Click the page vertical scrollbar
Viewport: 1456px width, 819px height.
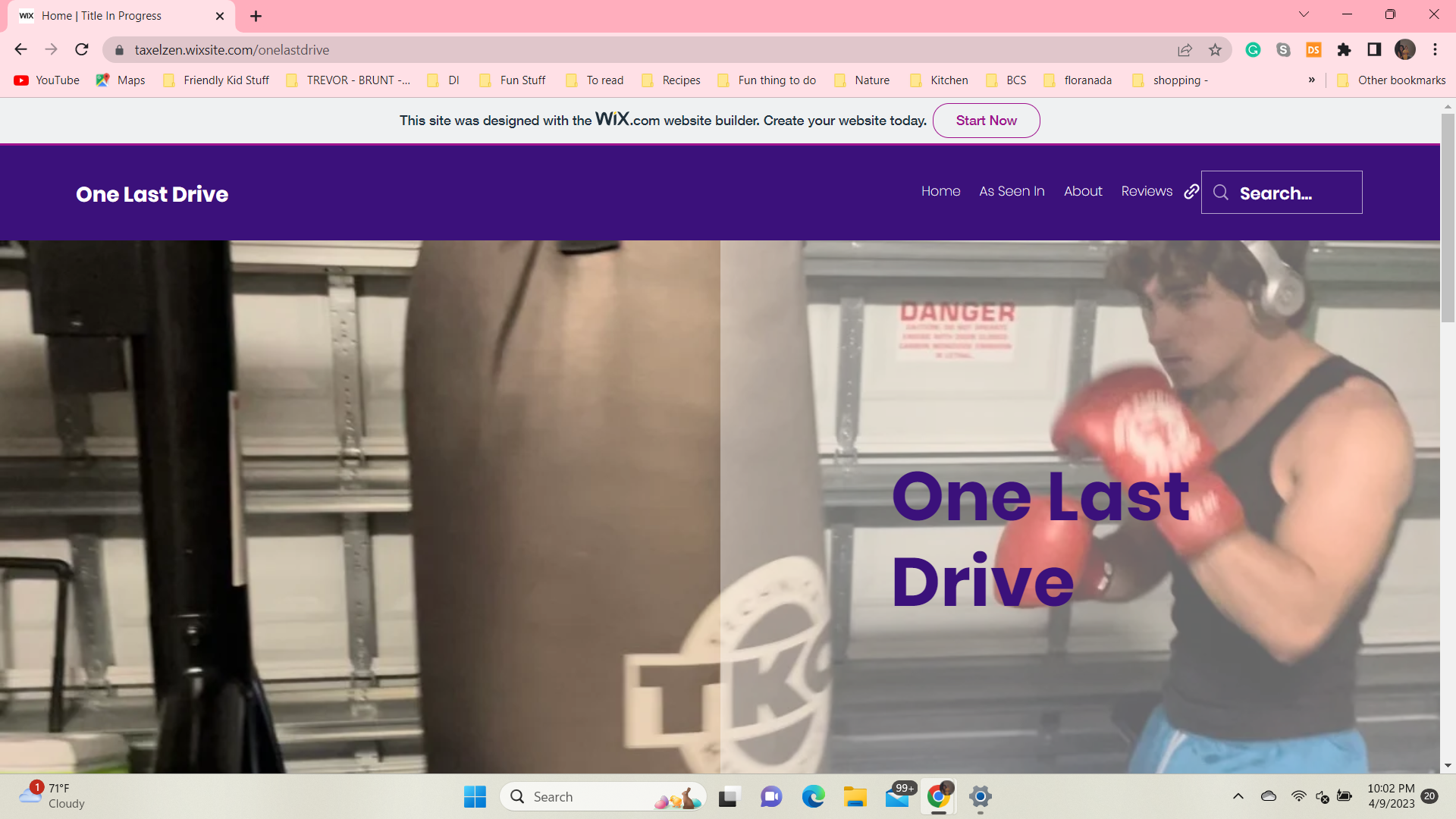pyautogui.click(x=1448, y=220)
